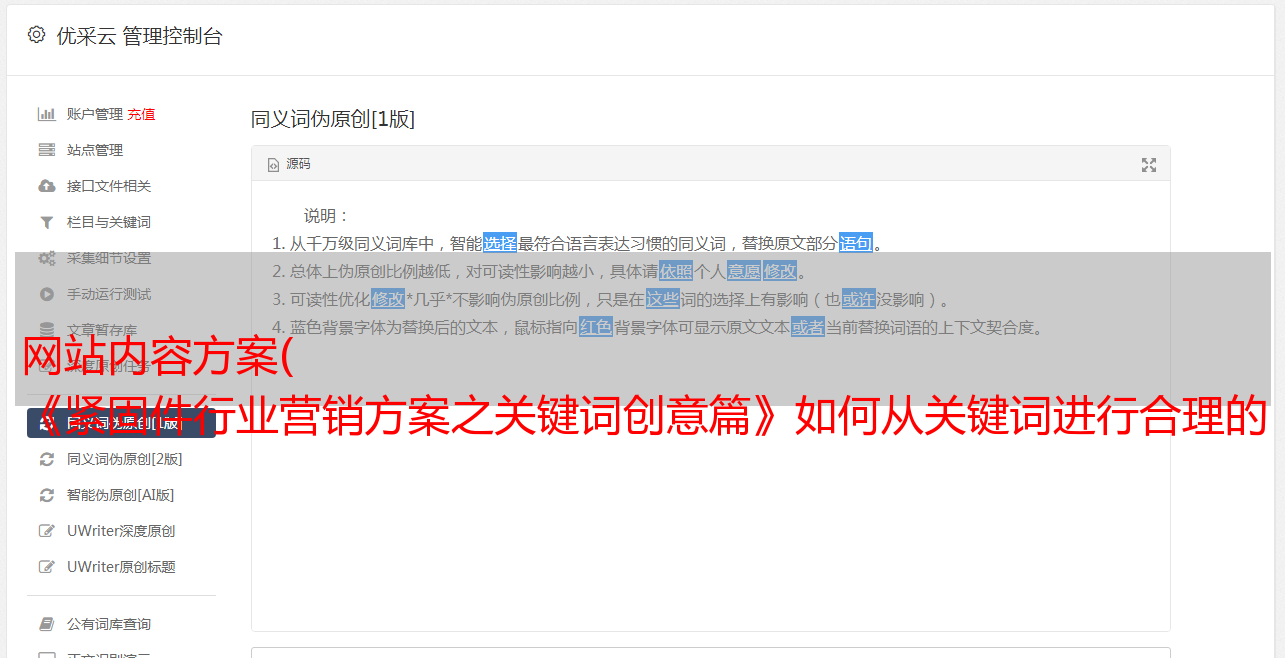The width and height of the screenshot is (1285, 658).
Task: Click the gear icon beside 优采云 管理控制台
Action: [x=37, y=35]
